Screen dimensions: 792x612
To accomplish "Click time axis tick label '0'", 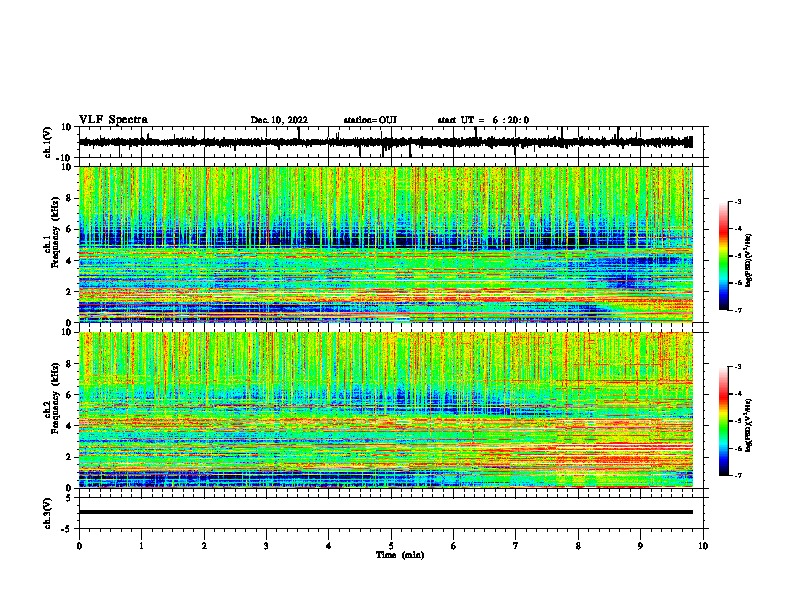I will point(79,546).
